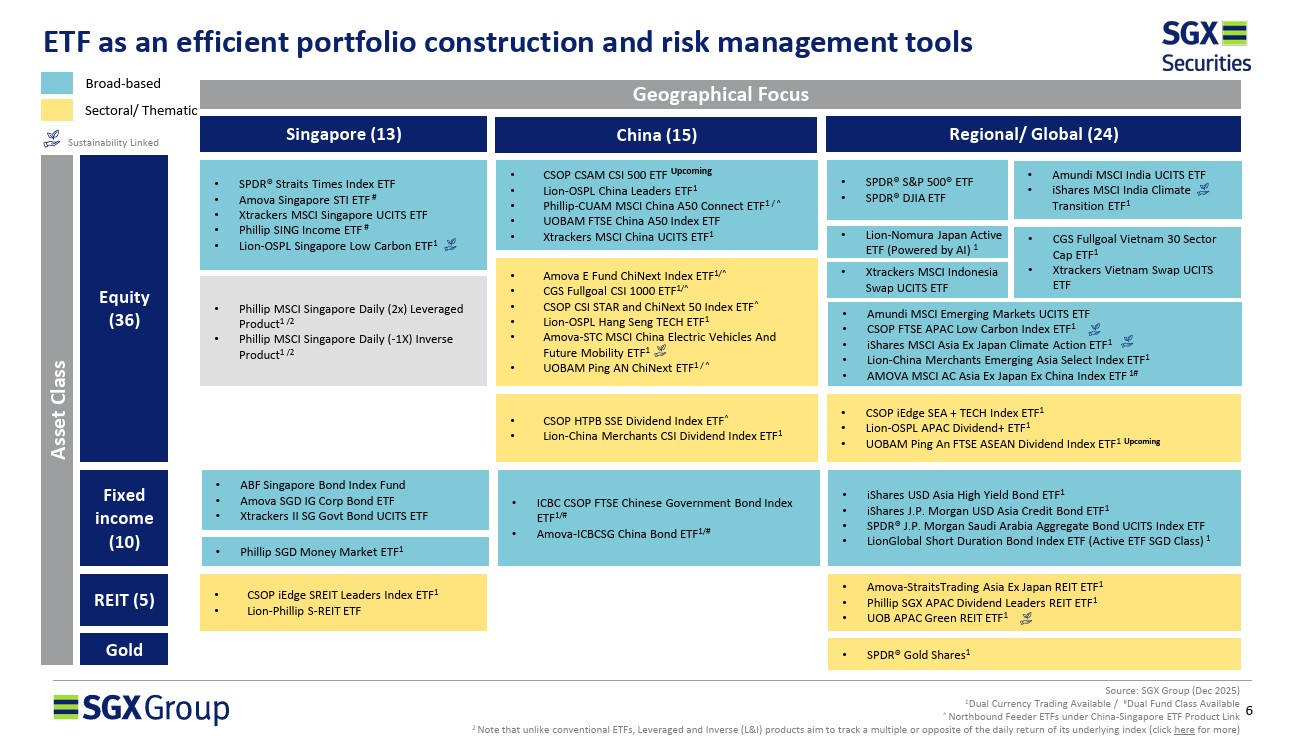Collapse the REIT (5) section

(x=124, y=600)
